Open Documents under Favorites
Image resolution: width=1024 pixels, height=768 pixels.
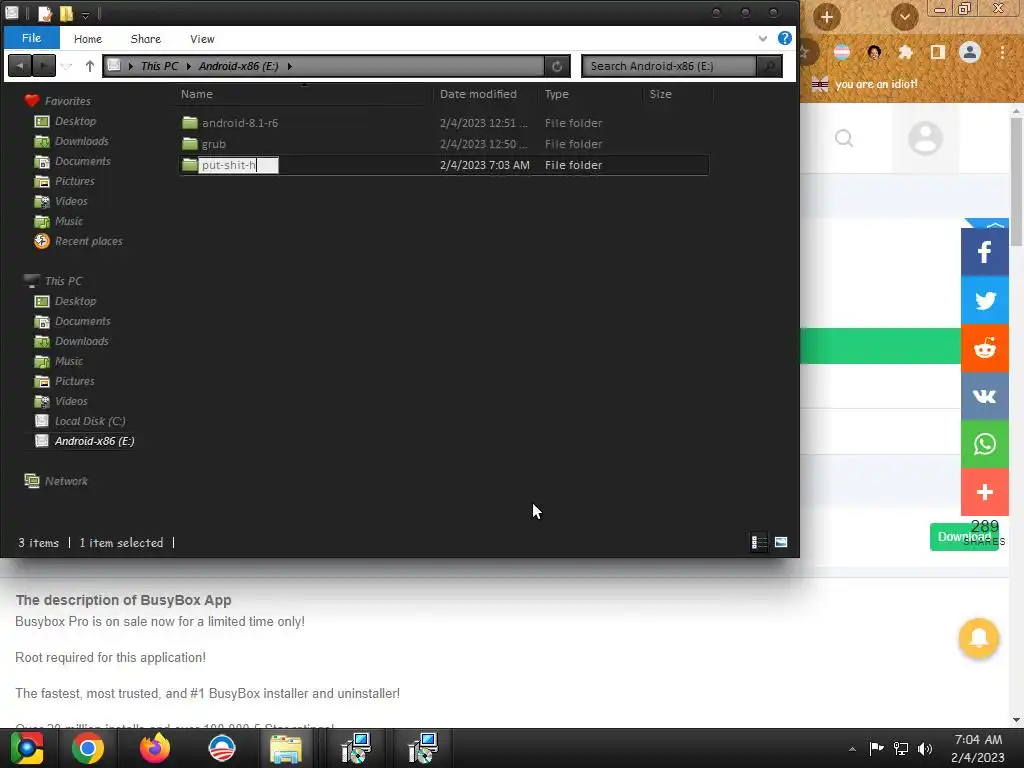pos(82,161)
